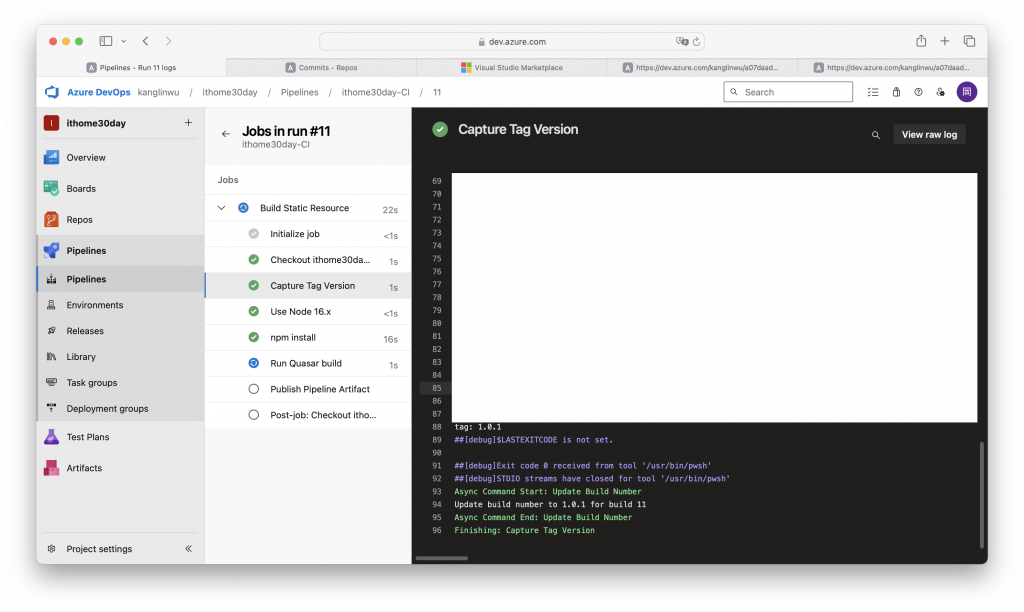
Task: Click the log horizontal scrollbar
Action: point(442,558)
